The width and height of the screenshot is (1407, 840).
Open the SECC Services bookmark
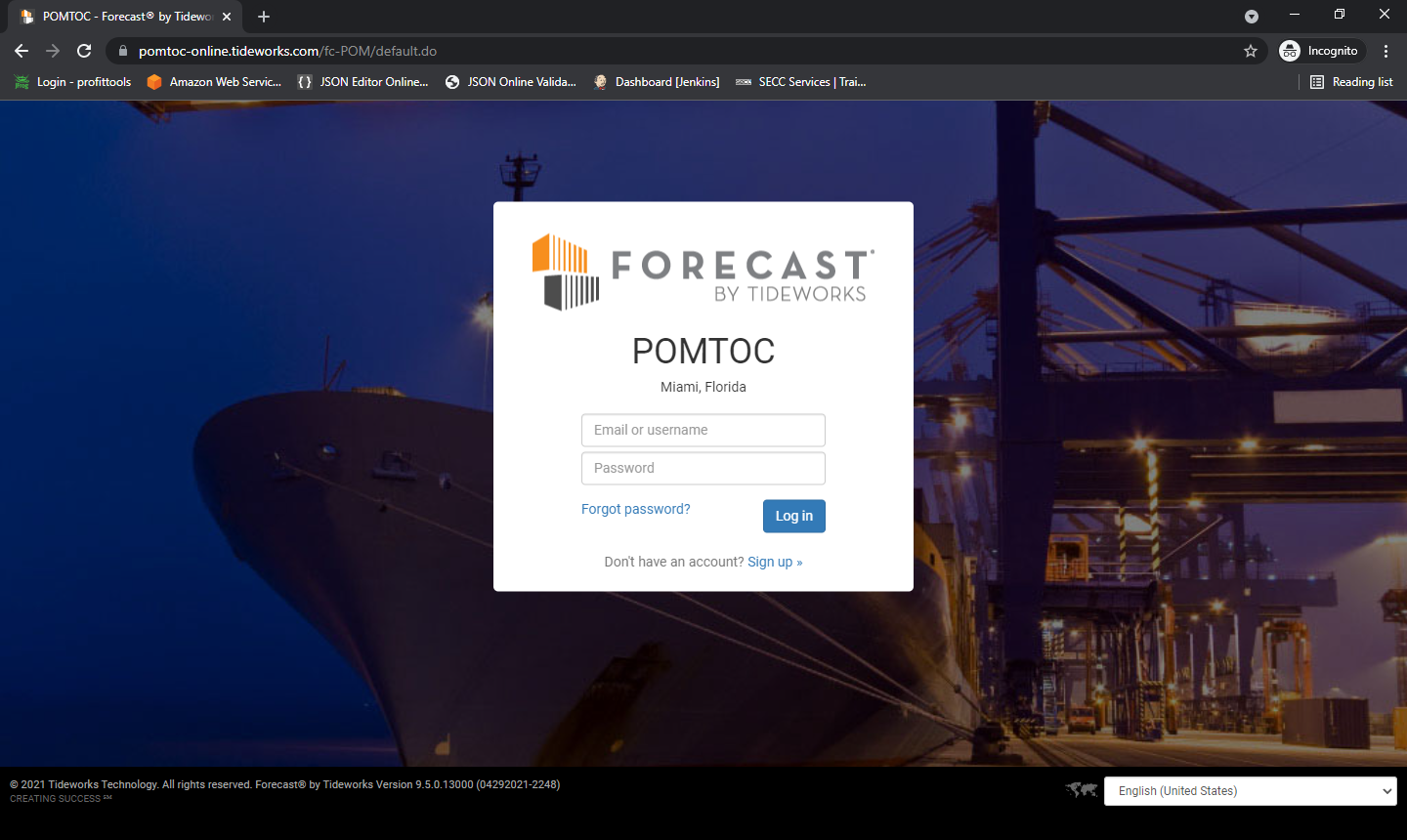click(x=800, y=82)
